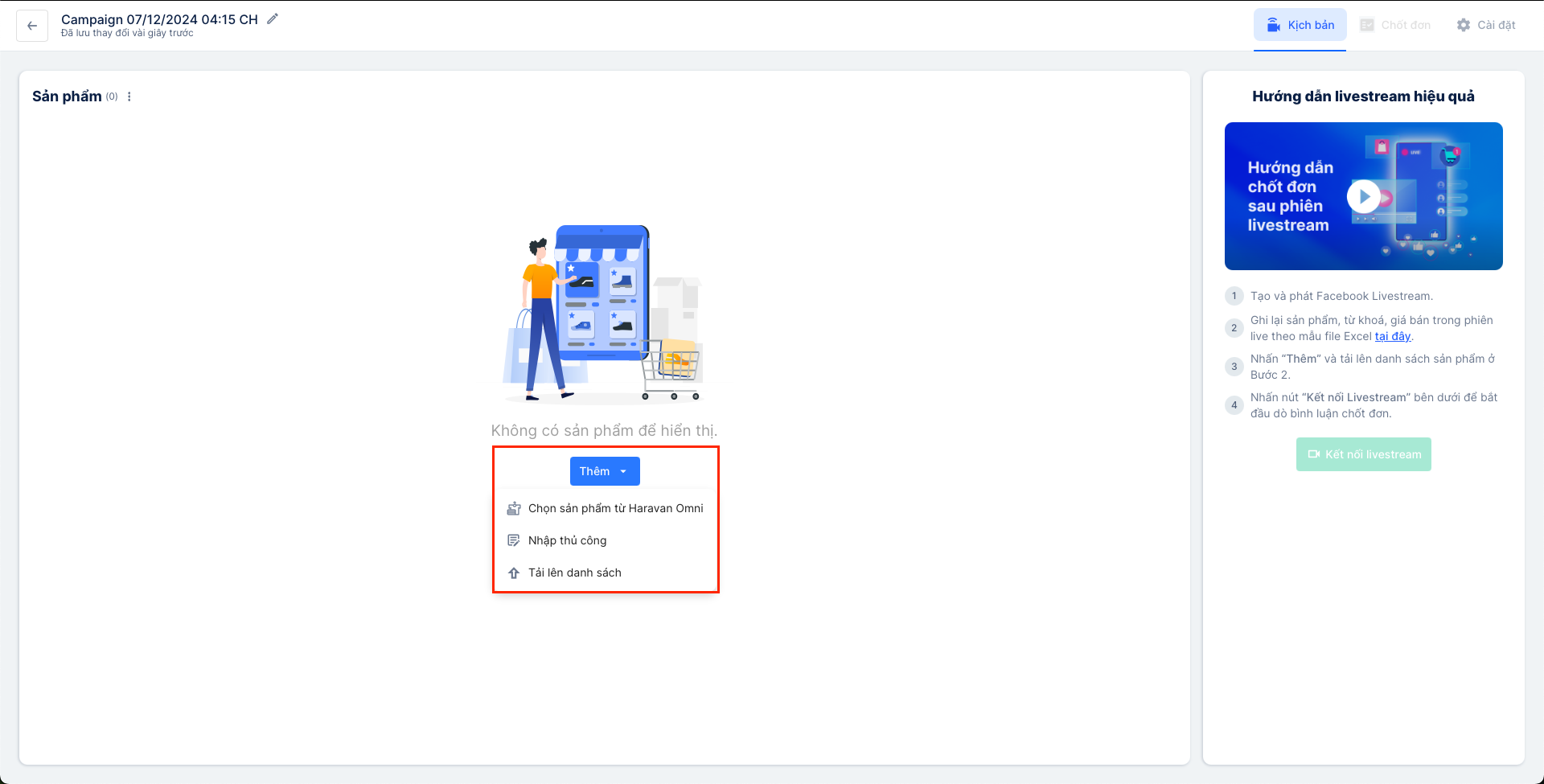Click the Hướng dẫn livestream hiệu quả heading
Viewport: 1544px width, 784px height.
[x=1363, y=96]
